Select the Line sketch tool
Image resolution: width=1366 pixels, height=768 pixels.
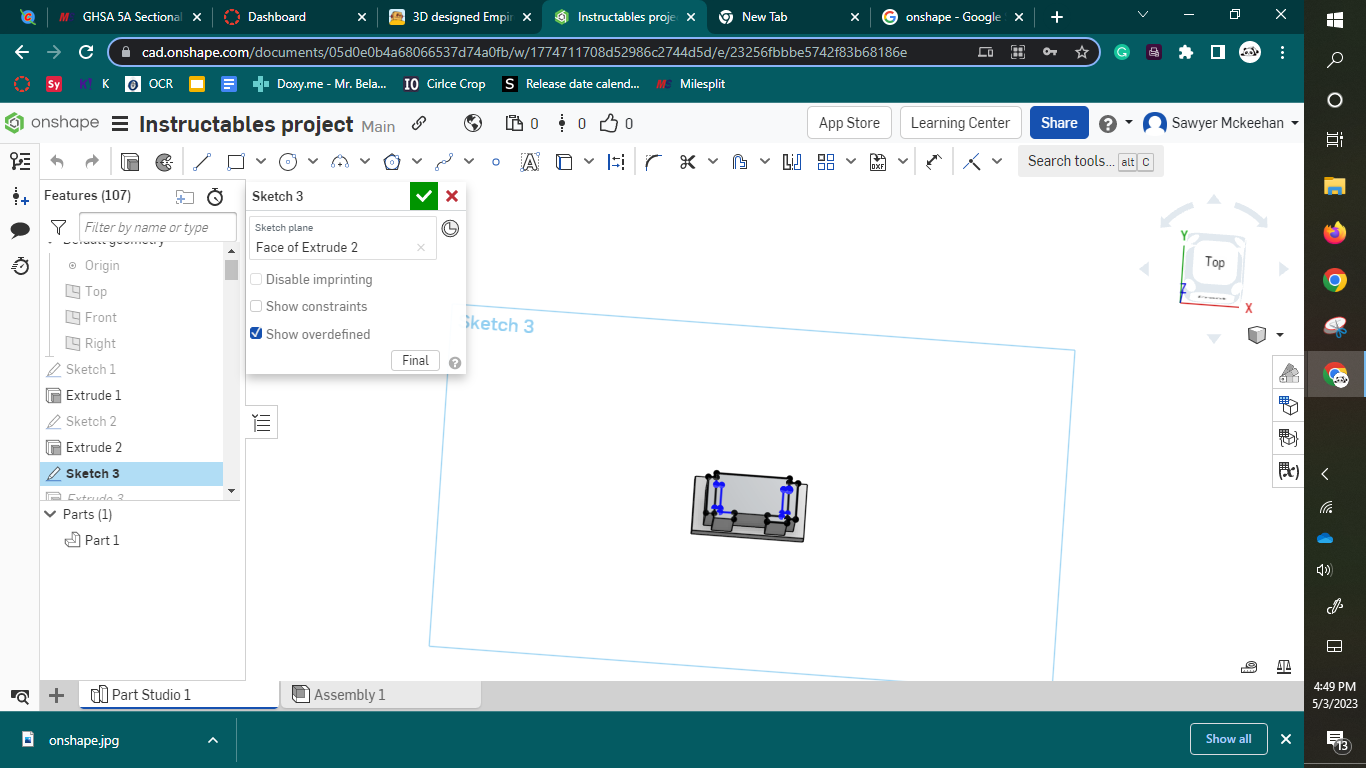tap(201, 161)
